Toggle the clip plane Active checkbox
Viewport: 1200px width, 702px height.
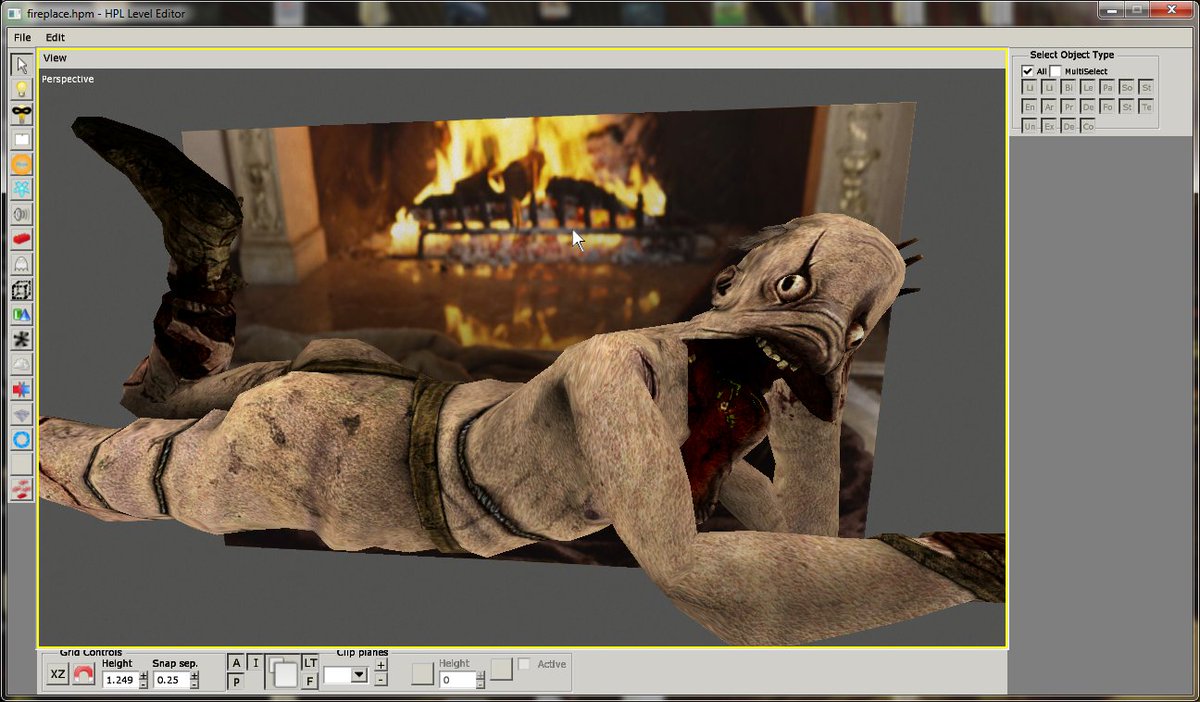click(x=524, y=664)
